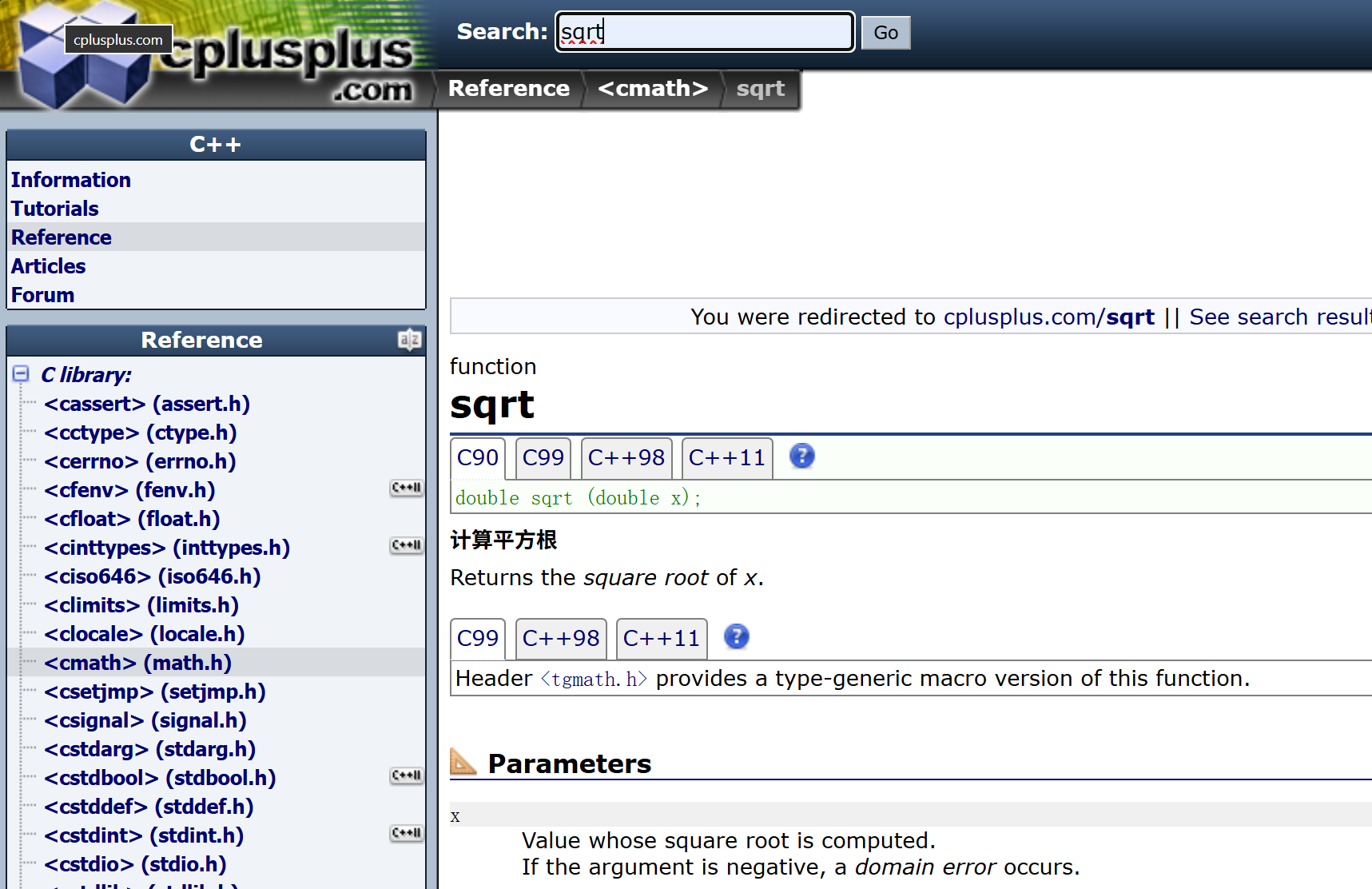Focus the Search input field
The width and height of the screenshot is (1372, 889).
[x=705, y=32]
